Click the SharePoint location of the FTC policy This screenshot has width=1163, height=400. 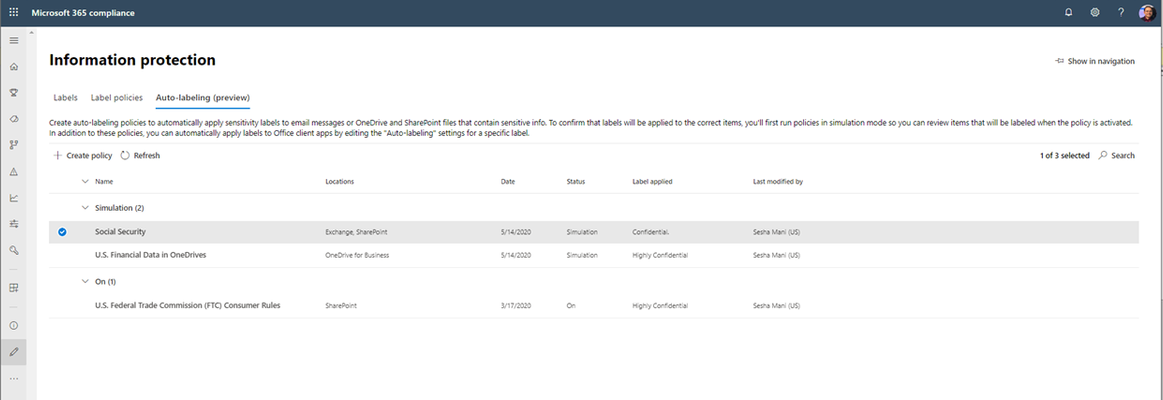pos(341,305)
